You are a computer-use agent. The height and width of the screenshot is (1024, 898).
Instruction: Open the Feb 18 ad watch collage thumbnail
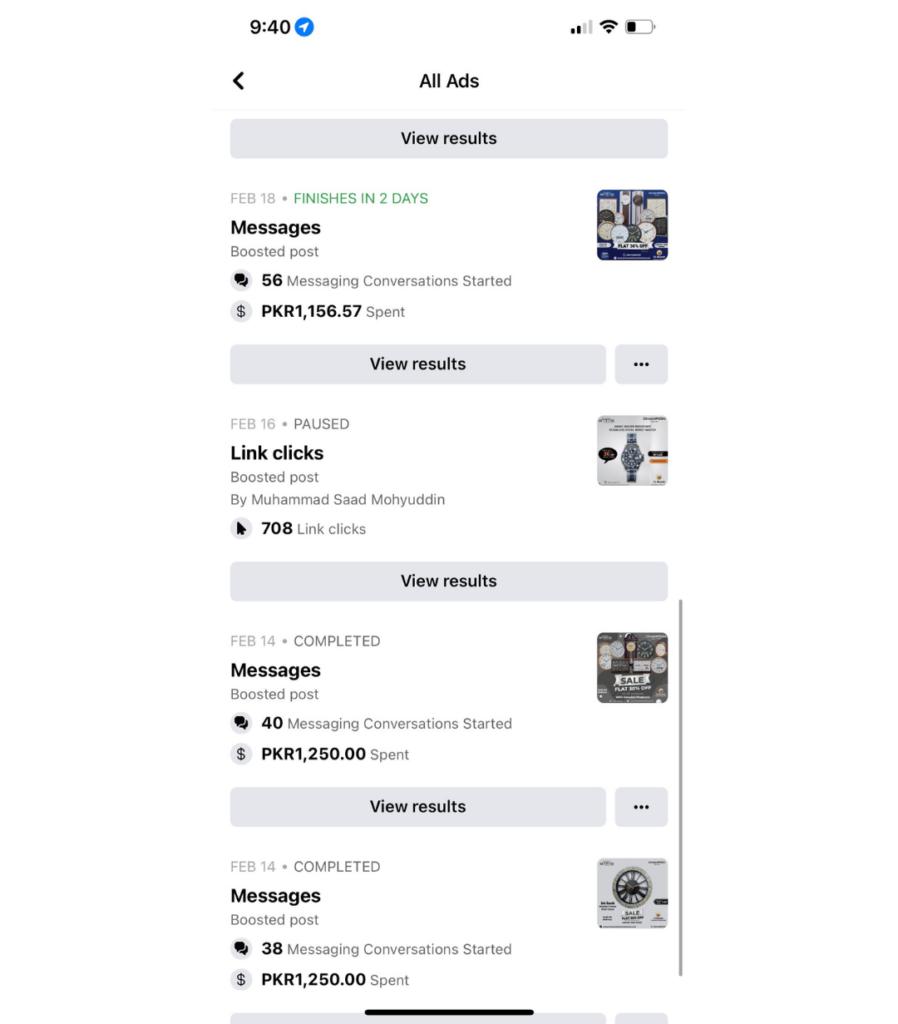click(x=632, y=225)
